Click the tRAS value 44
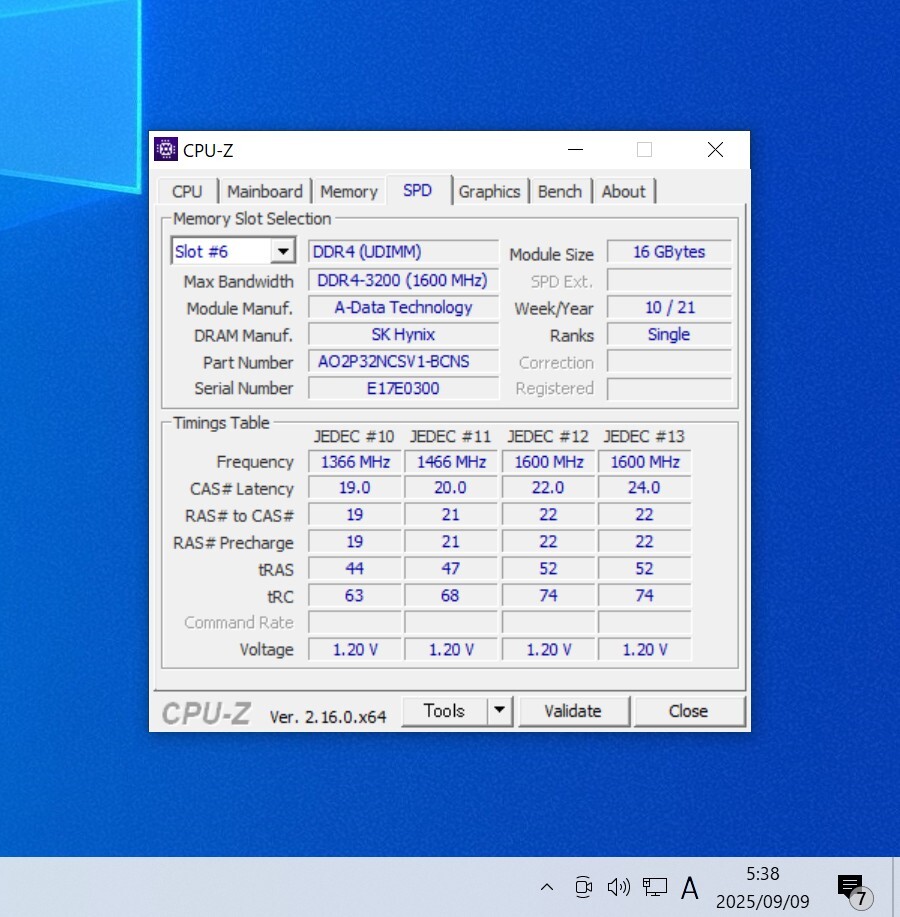Image resolution: width=900 pixels, height=917 pixels. [355, 568]
